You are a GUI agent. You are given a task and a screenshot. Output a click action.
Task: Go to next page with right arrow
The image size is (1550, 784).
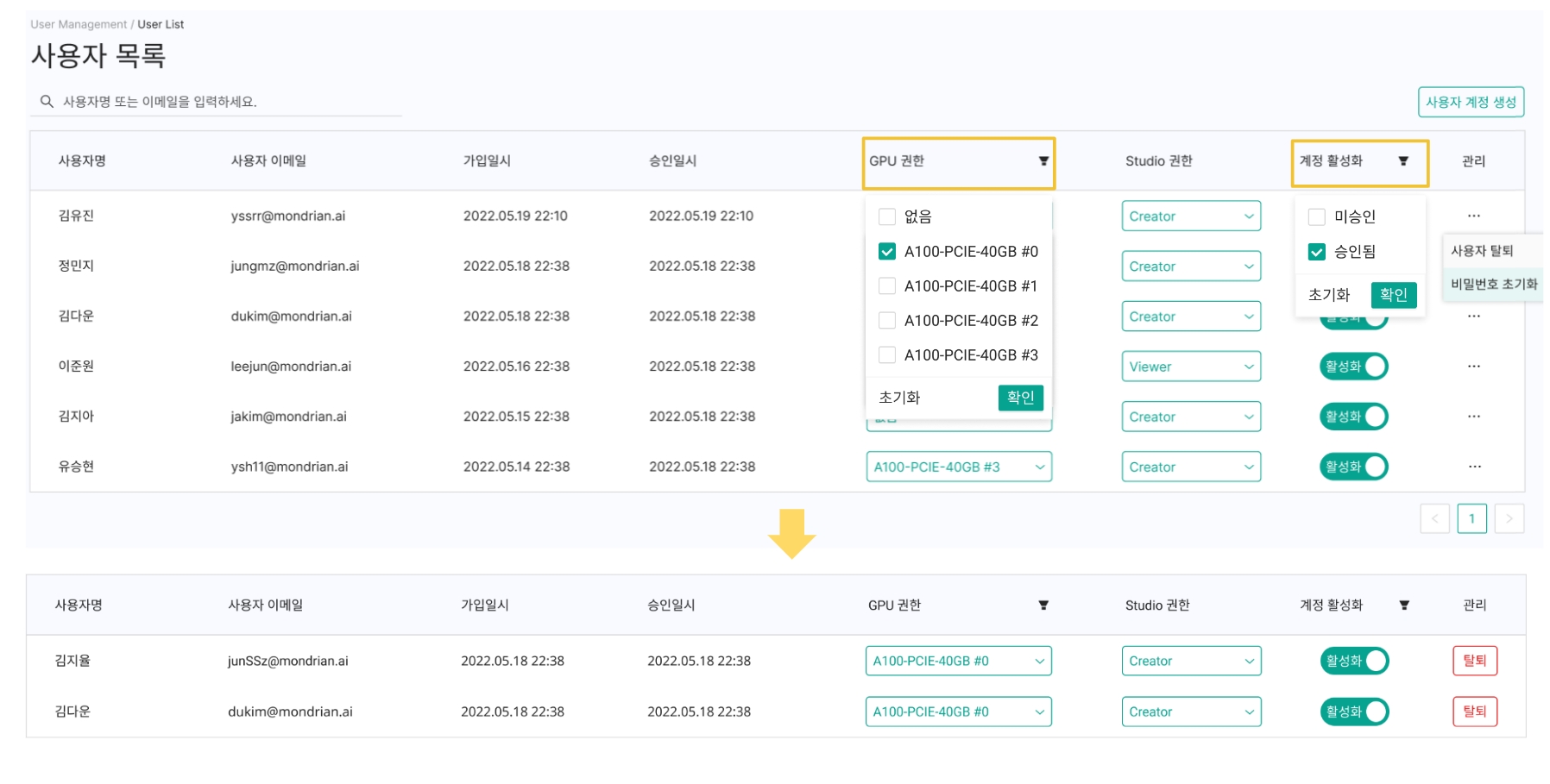click(x=1509, y=518)
